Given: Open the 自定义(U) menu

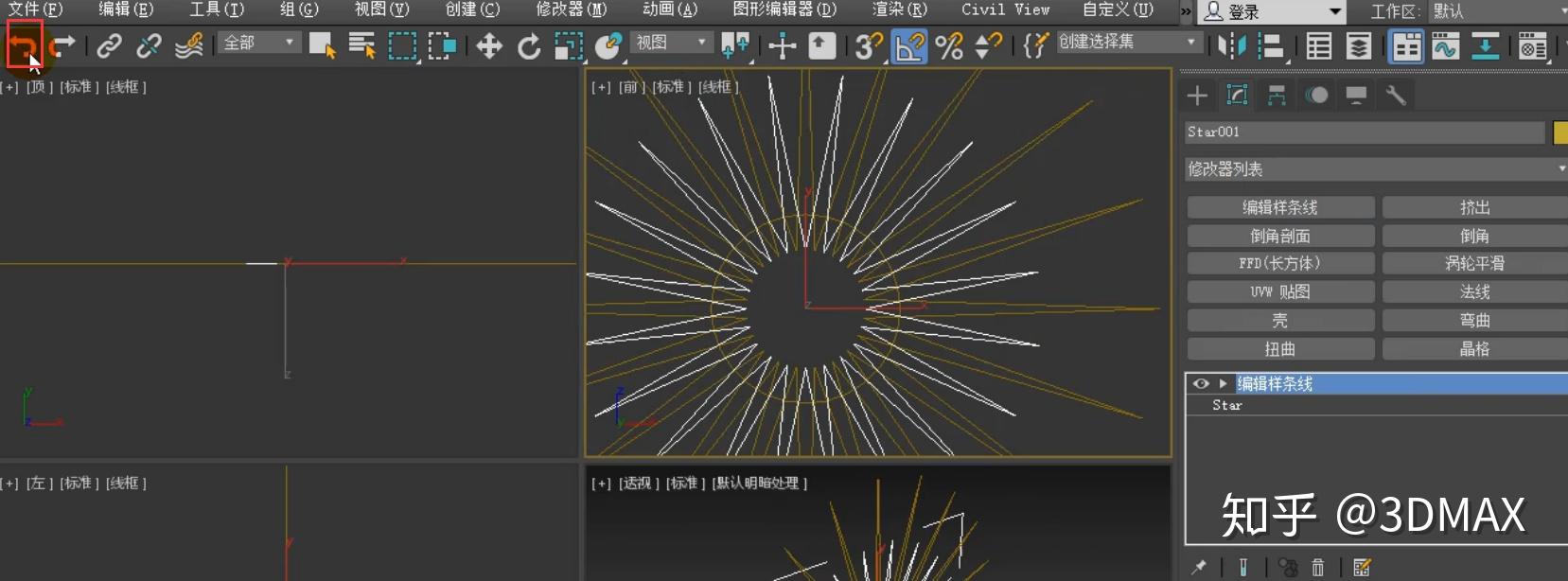Looking at the screenshot, I should 1118,9.
